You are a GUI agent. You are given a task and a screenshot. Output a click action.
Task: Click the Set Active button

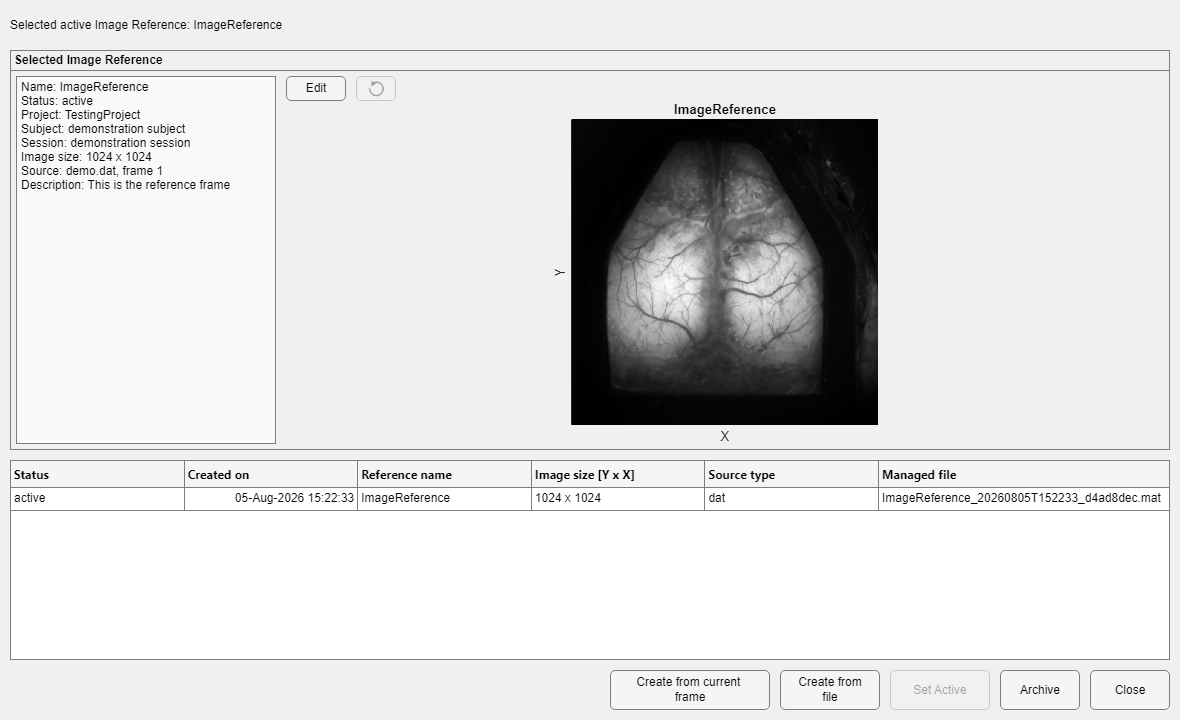click(x=939, y=689)
